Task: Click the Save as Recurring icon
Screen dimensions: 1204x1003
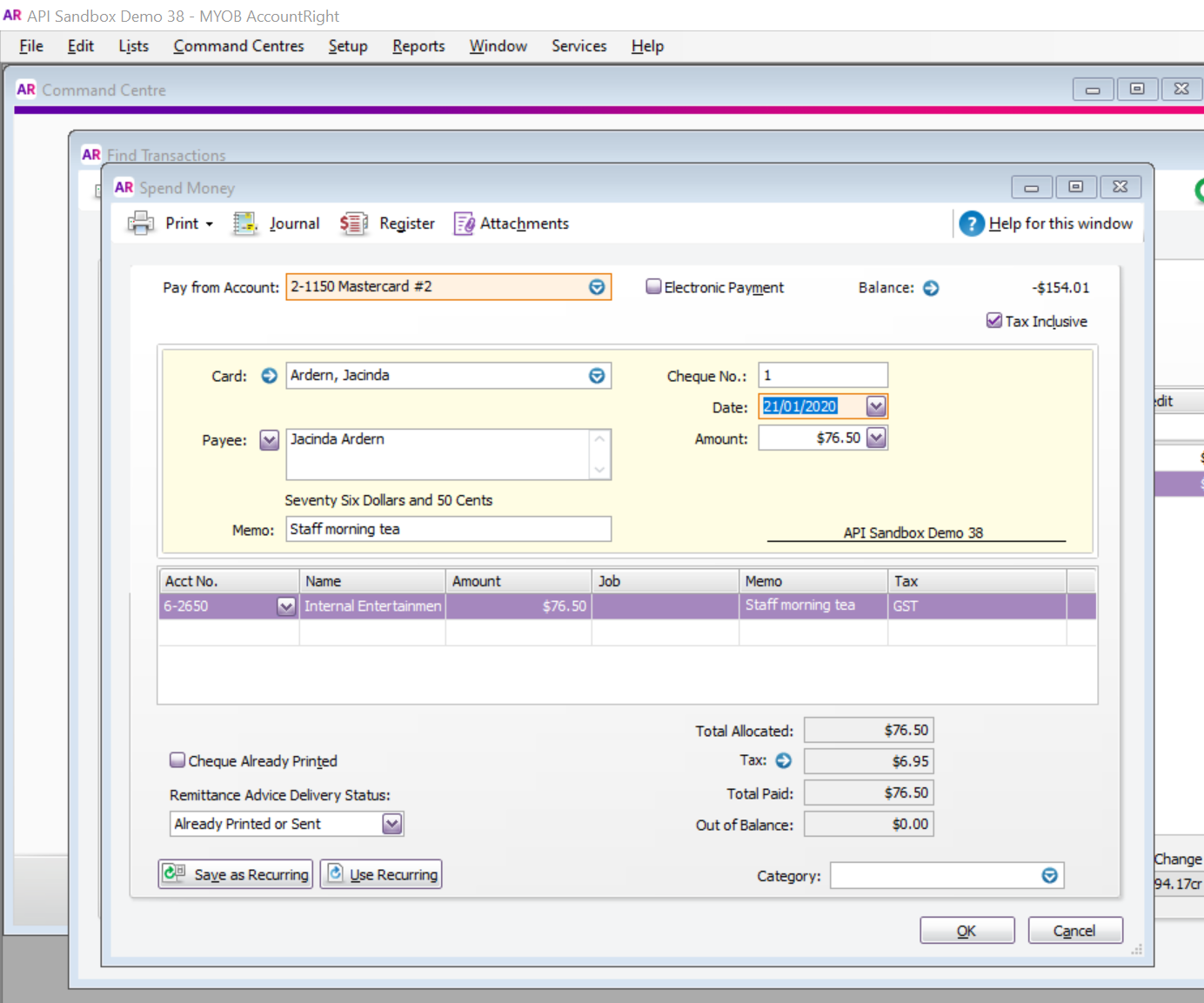Action: [174, 873]
